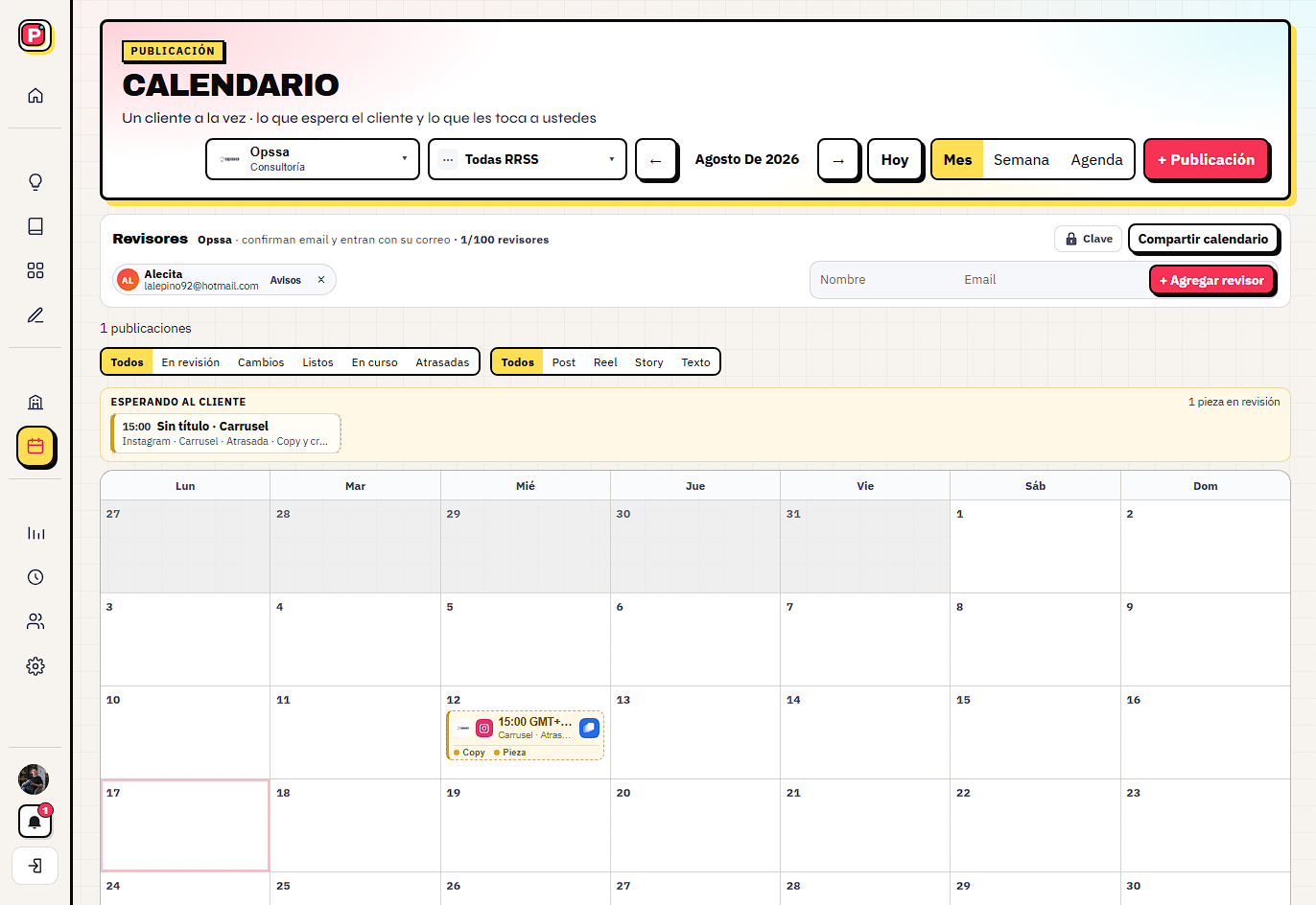
Task: Open the pencil edit sidebar icon
Action: (x=35, y=314)
